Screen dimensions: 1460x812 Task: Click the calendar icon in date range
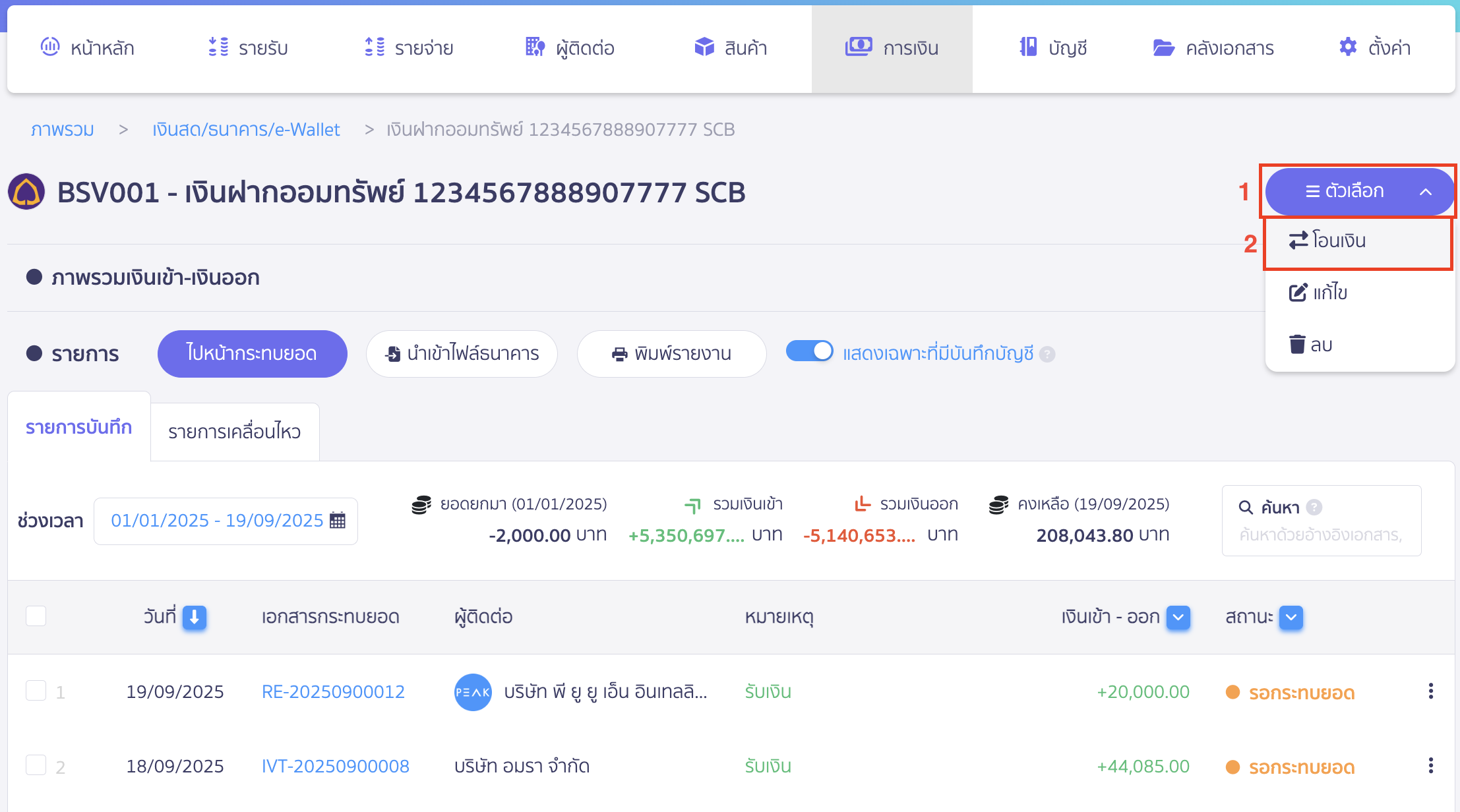(x=338, y=521)
